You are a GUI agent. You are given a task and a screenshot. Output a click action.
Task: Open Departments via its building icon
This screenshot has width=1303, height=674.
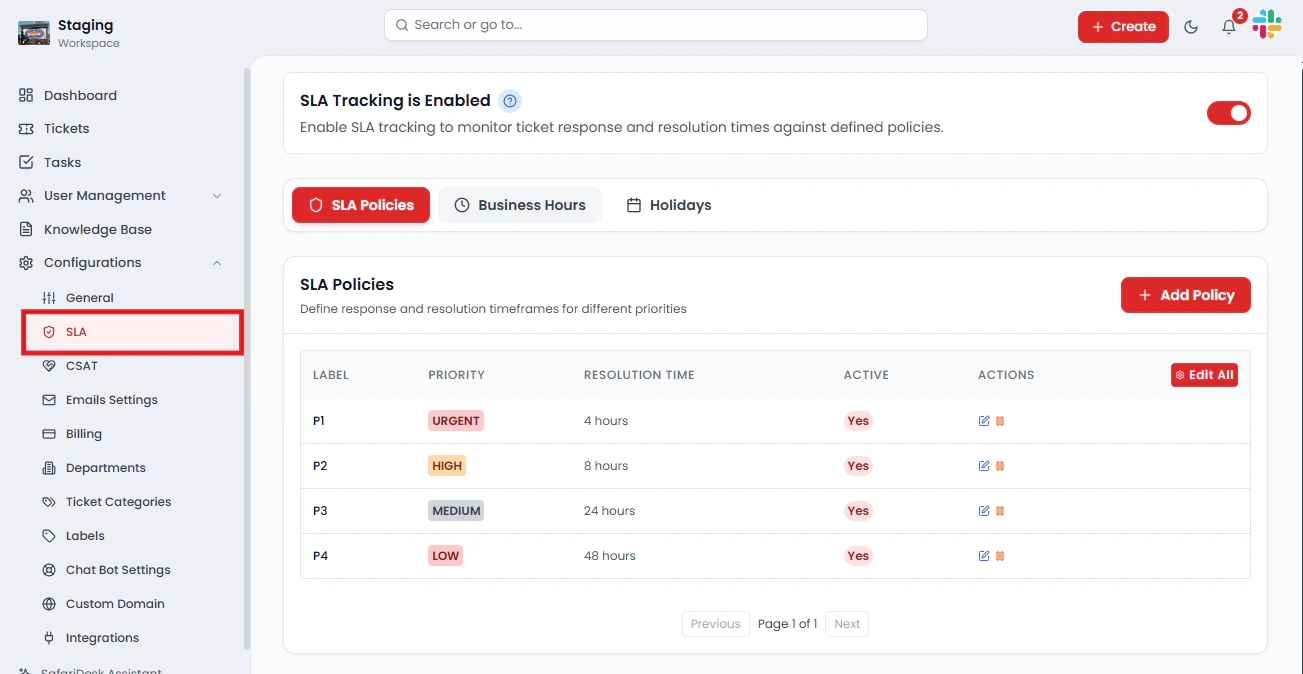click(48, 468)
